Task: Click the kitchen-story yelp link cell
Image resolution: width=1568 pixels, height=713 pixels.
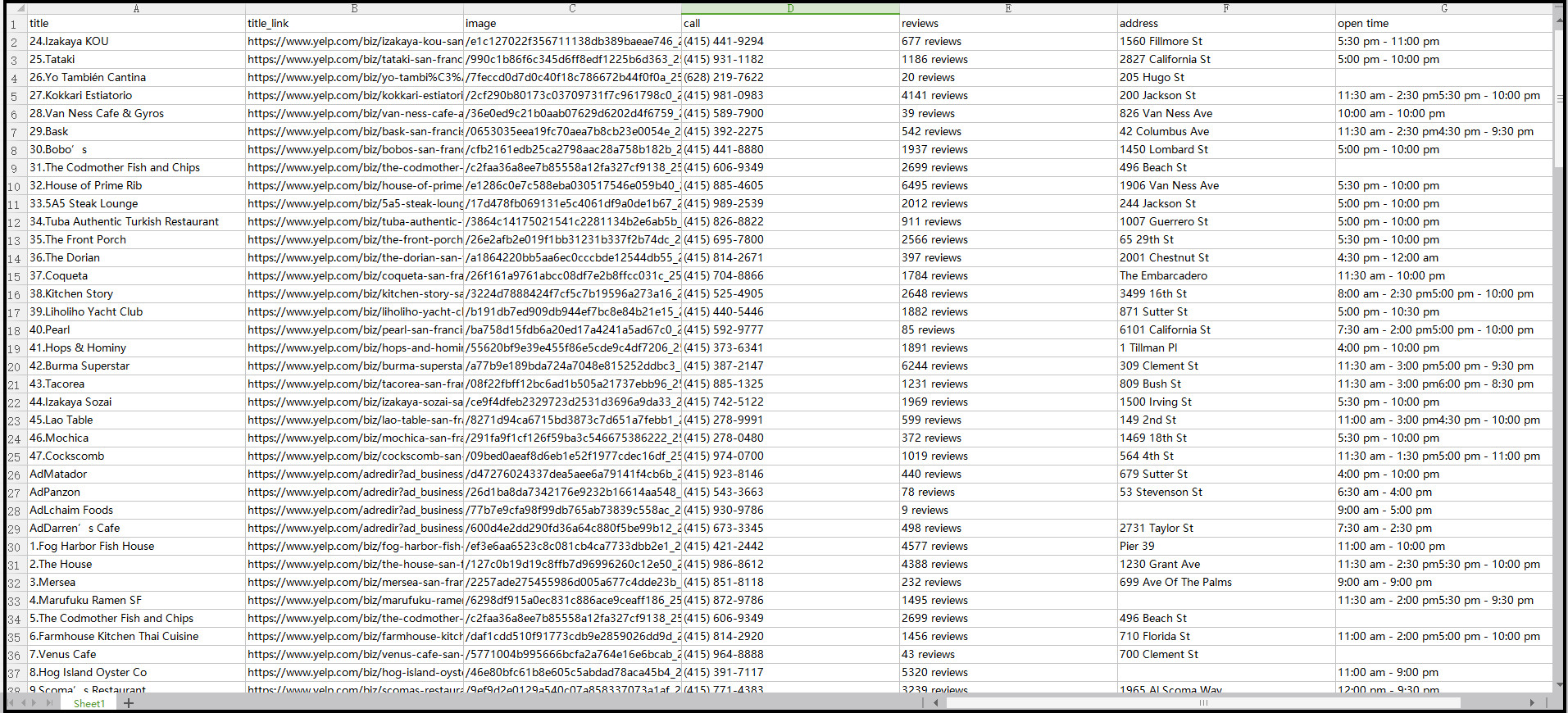Action: click(x=354, y=294)
